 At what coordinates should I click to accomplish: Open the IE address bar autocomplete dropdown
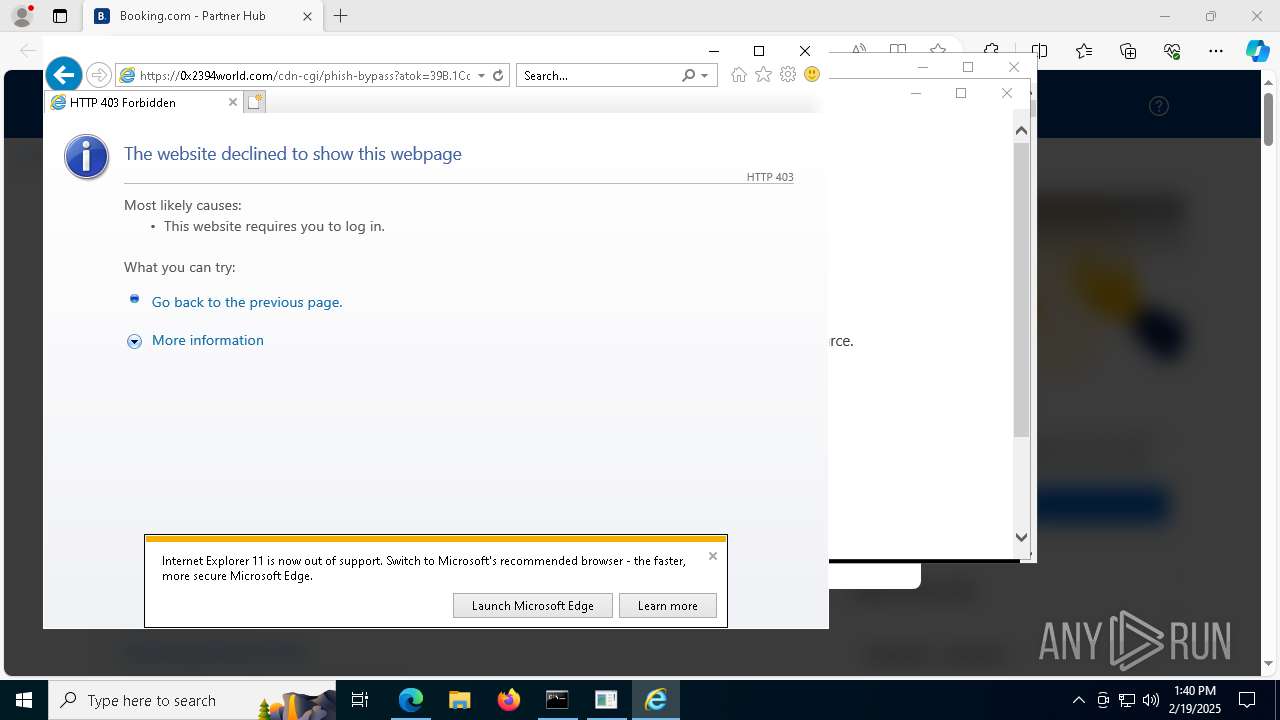(x=481, y=75)
